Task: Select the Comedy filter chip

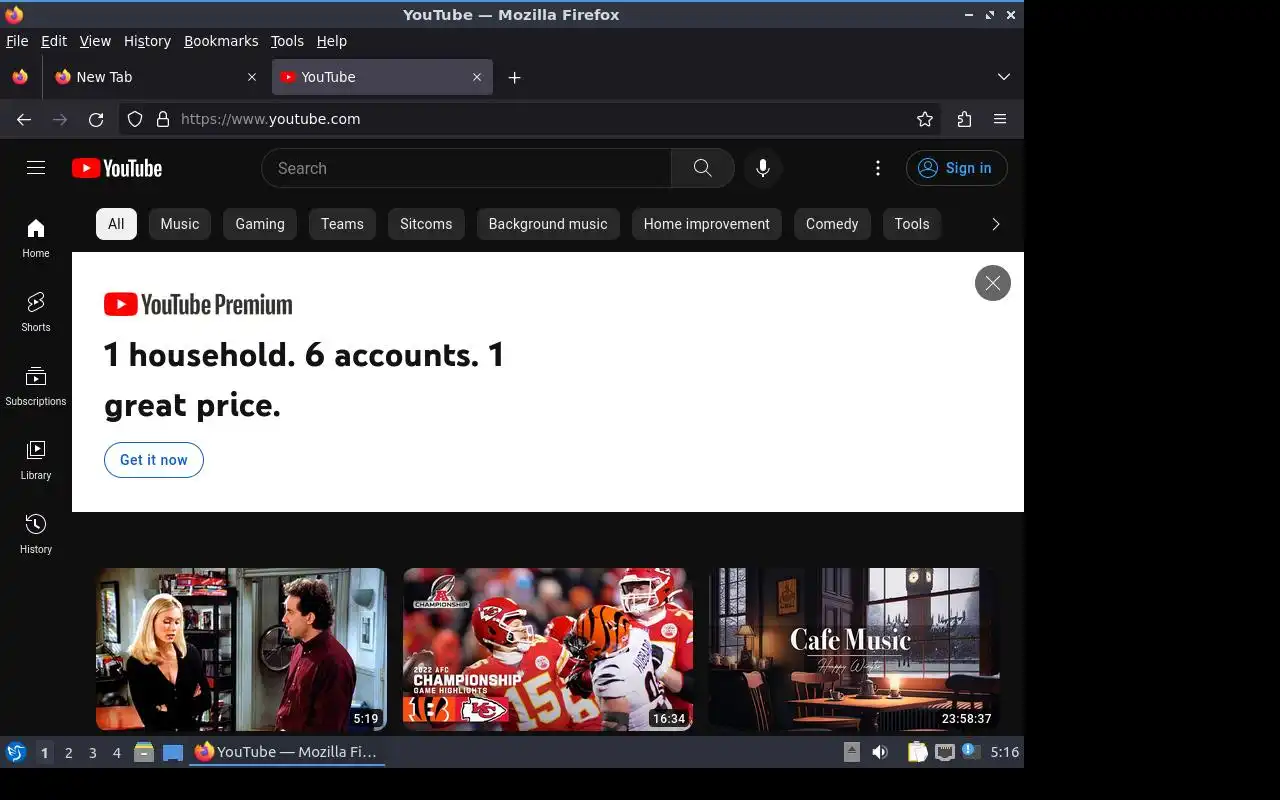Action: pyautogui.click(x=832, y=224)
